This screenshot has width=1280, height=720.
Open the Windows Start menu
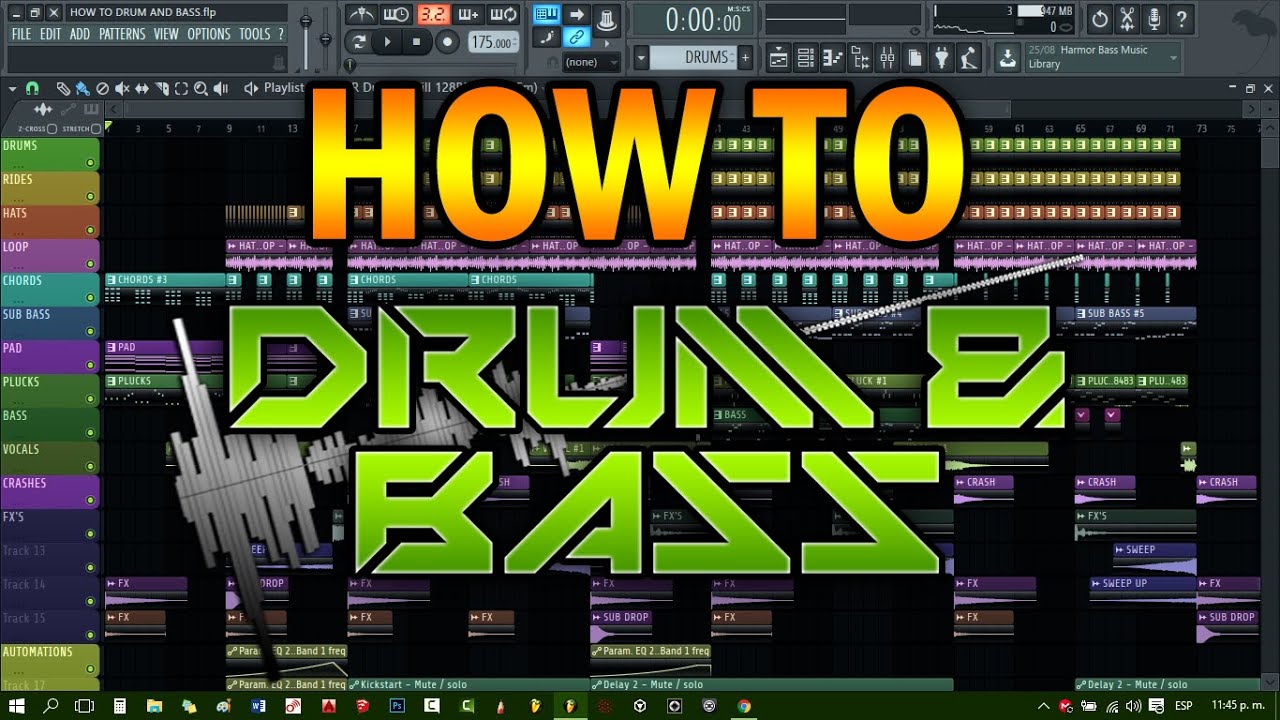point(17,706)
